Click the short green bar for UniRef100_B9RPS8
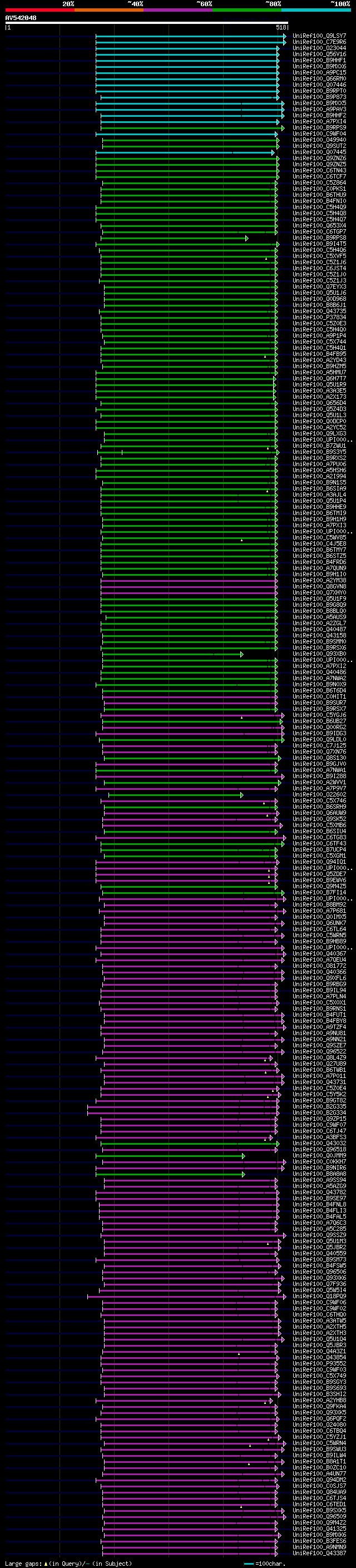 (x=175, y=238)
